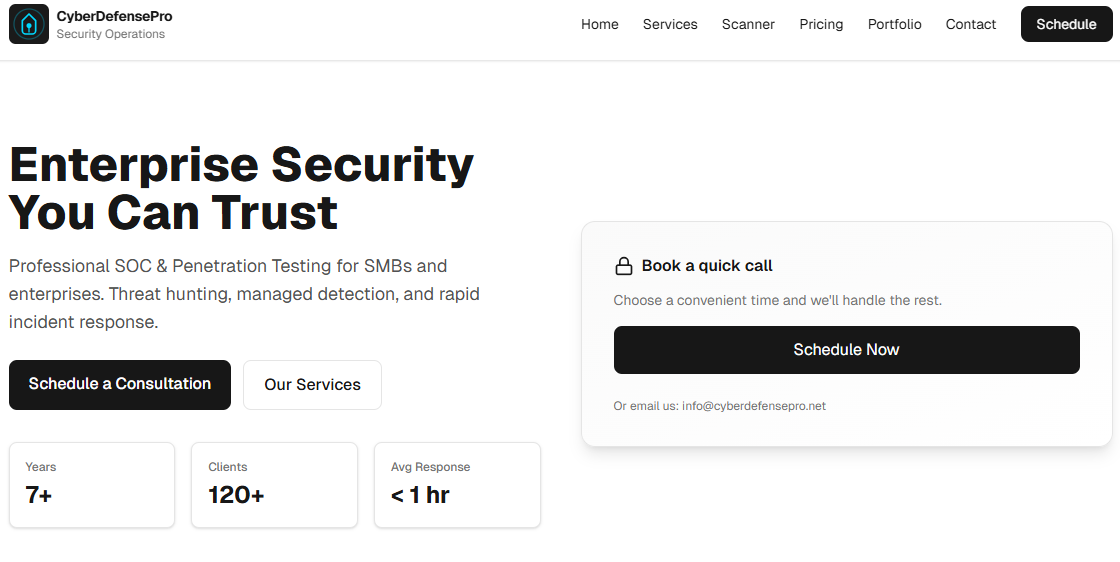
Task: Click the Enterprise Security You Can Trust heading
Action: click(242, 188)
